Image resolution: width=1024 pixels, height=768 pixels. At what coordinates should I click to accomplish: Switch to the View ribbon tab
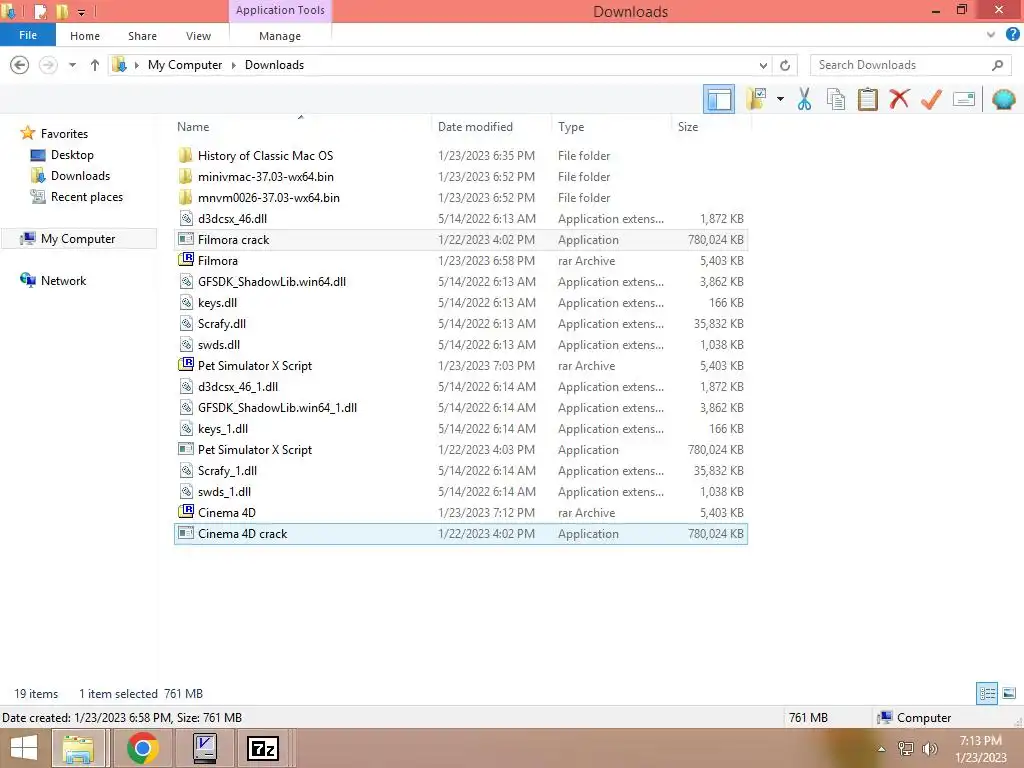click(x=199, y=36)
